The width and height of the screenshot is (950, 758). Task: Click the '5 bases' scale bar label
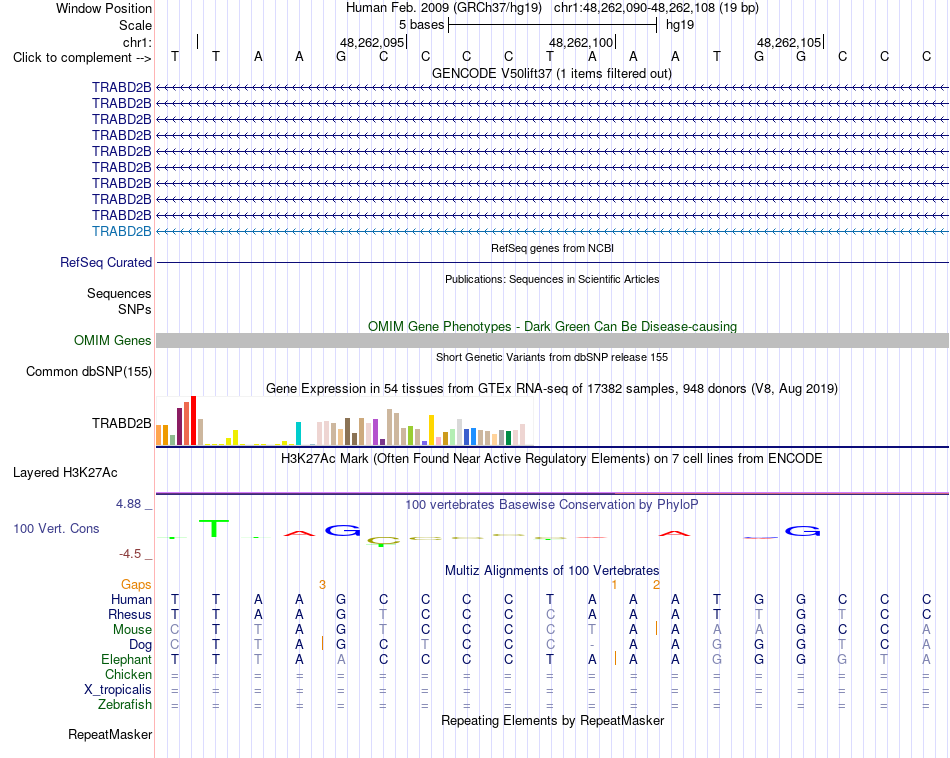pyautogui.click(x=421, y=25)
